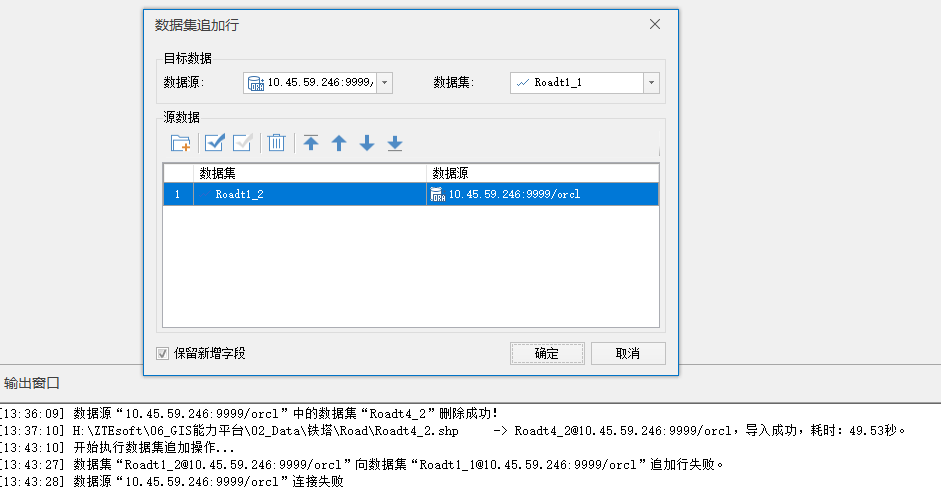This screenshot has height=502, width=941.
Task: Click the 取消 button
Action: (628, 353)
